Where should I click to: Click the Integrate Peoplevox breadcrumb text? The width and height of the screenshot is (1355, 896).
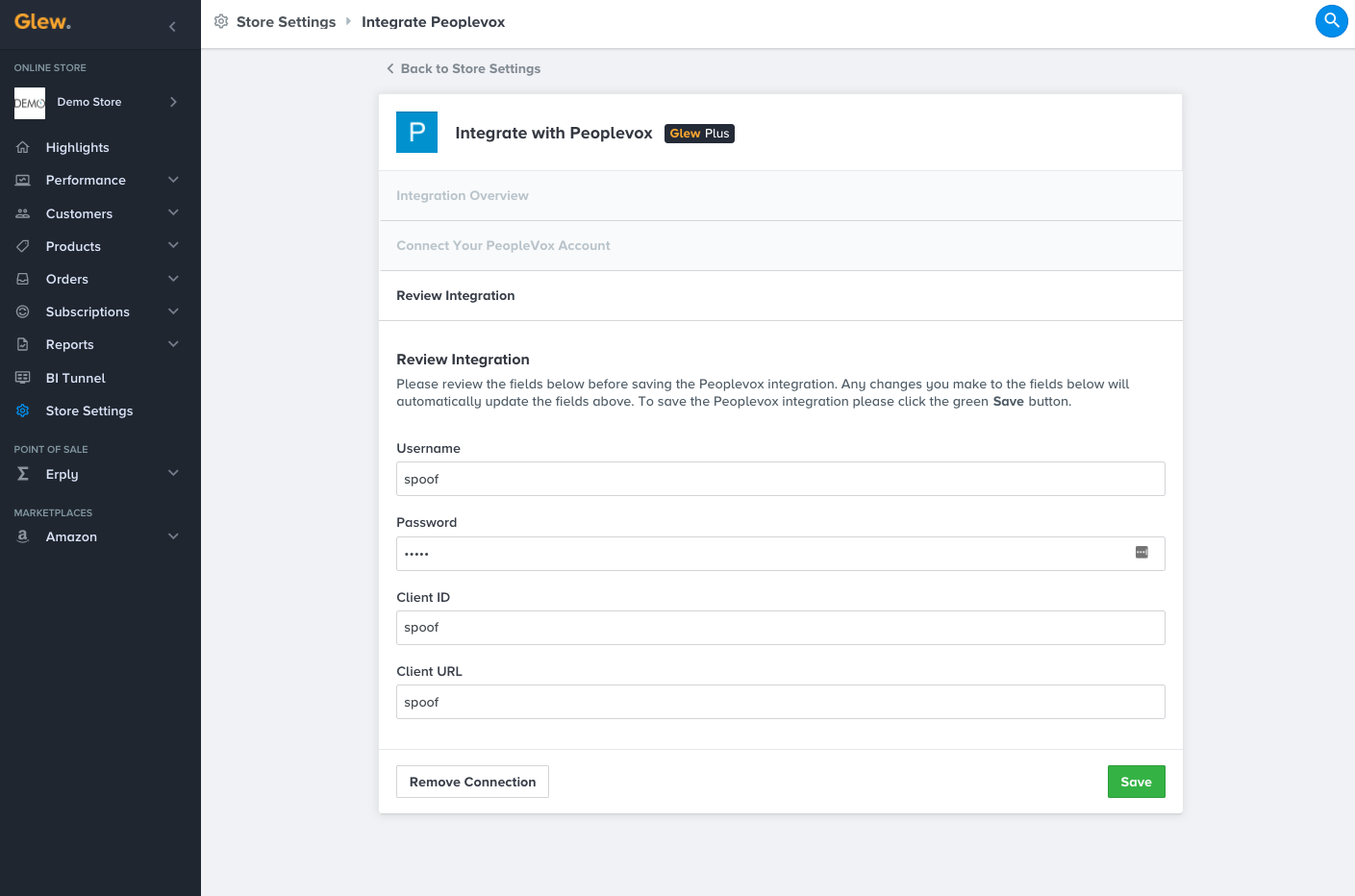[433, 21]
